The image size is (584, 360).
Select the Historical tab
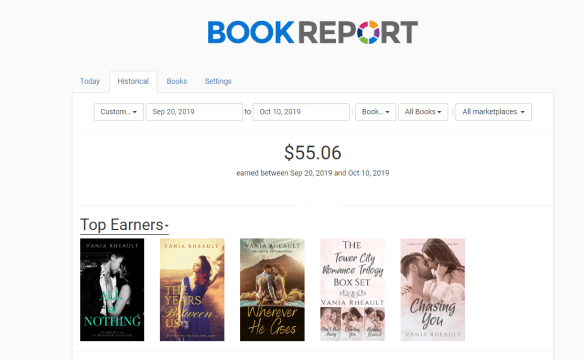133,81
